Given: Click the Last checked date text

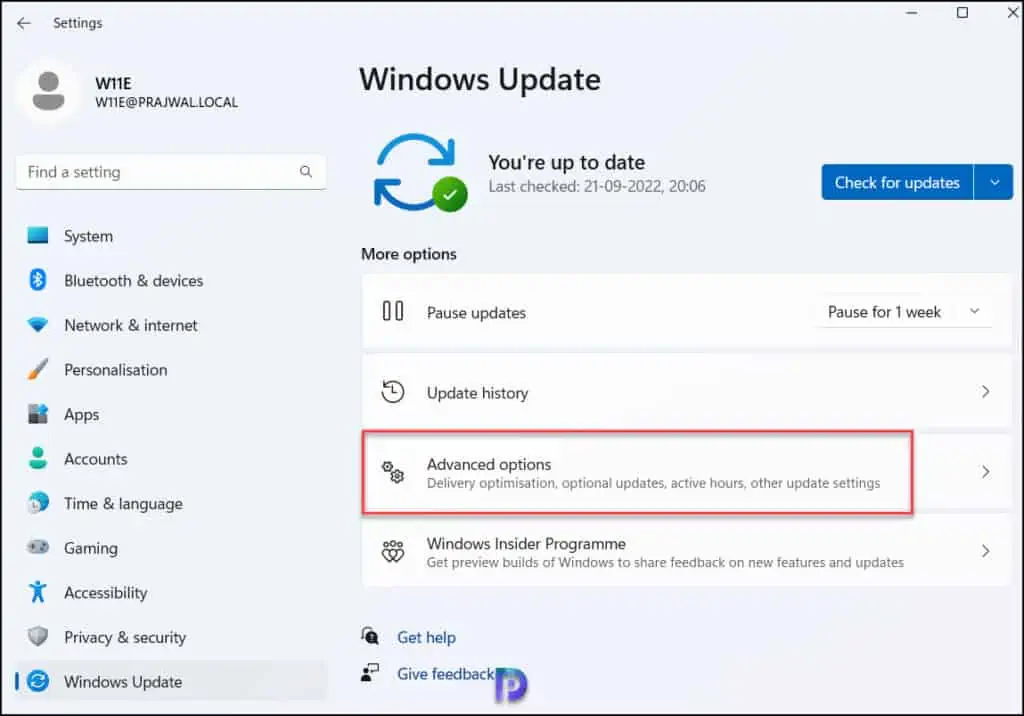Looking at the screenshot, I should [597, 186].
